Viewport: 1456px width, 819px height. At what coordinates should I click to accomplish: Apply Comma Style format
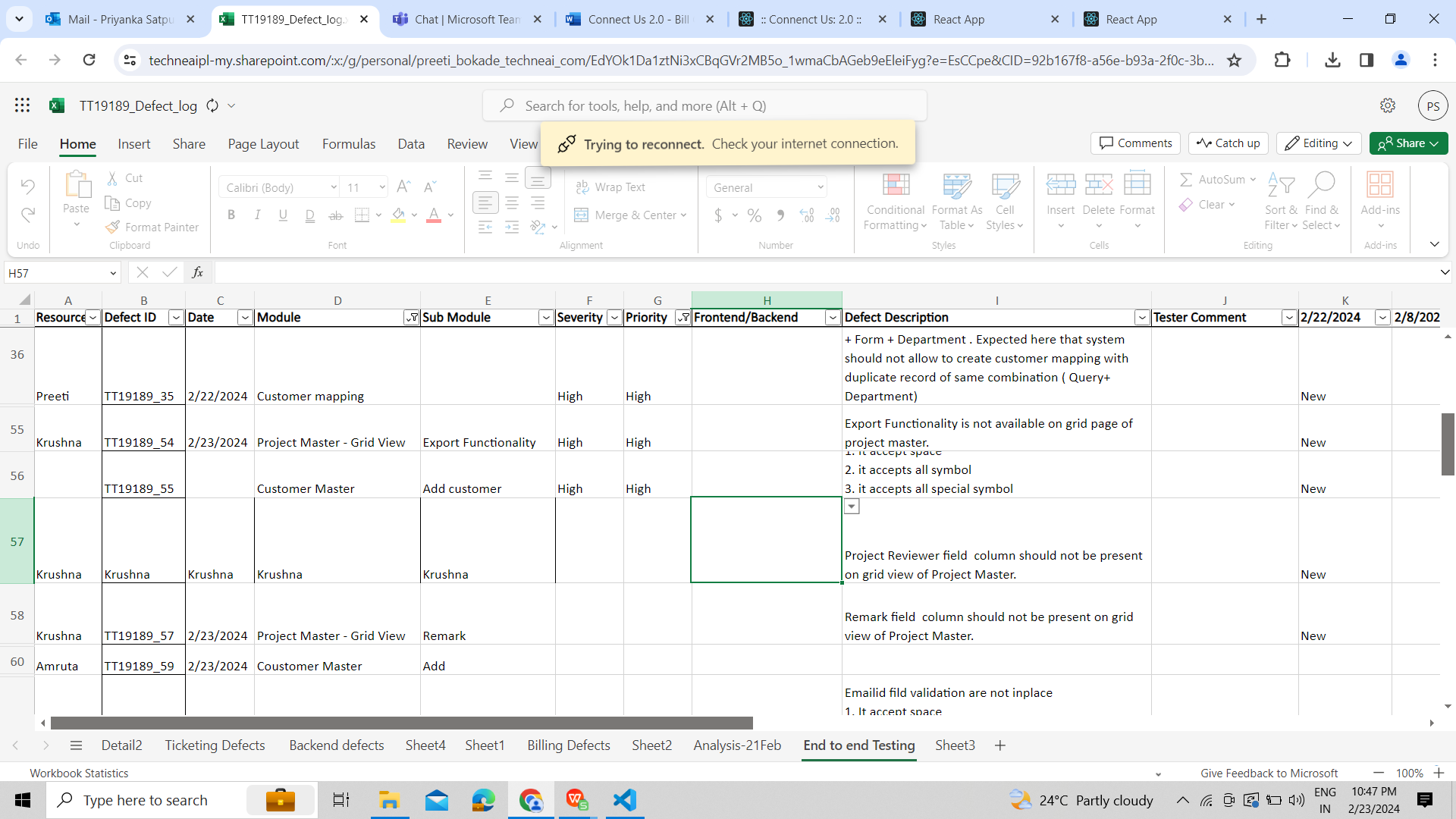[x=780, y=215]
